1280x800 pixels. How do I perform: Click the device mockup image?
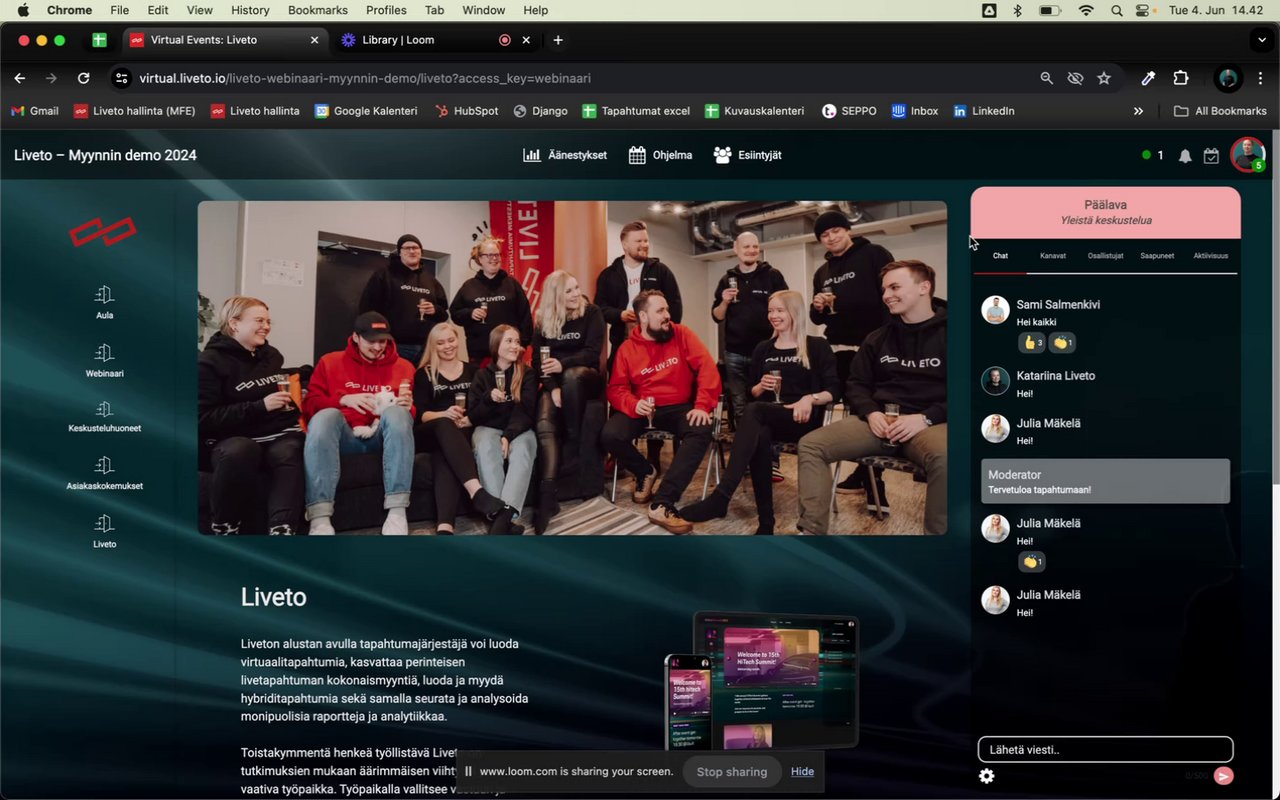(x=762, y=680)
